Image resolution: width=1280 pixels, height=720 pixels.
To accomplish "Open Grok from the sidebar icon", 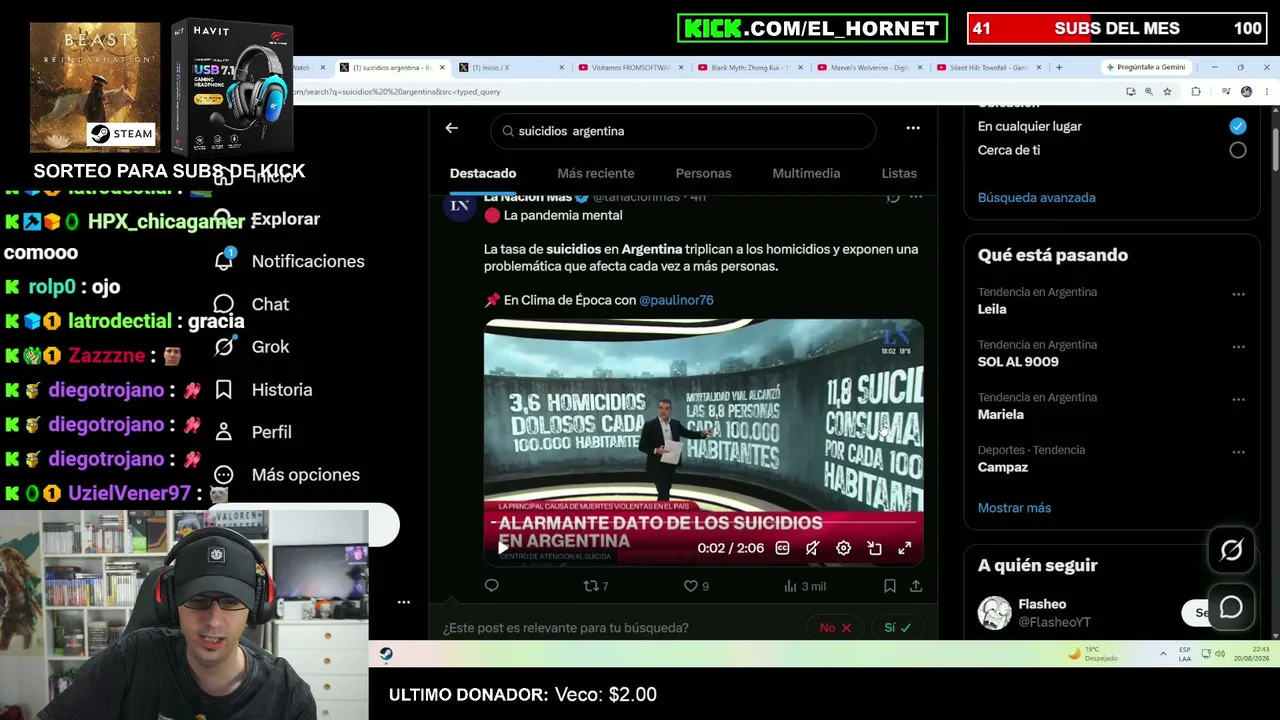I will tap(224, 347).
